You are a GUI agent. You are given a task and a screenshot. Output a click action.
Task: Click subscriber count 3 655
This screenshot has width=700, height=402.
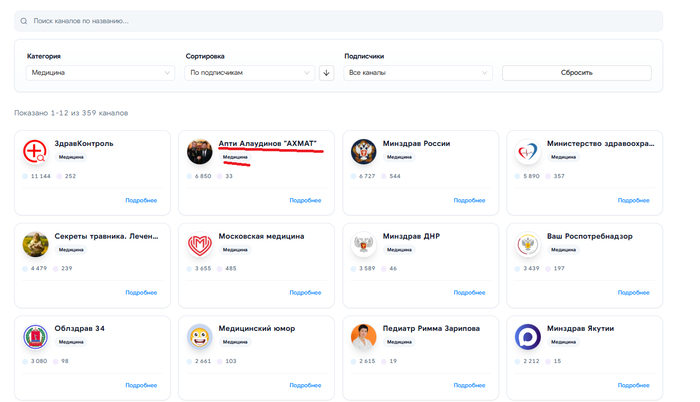tap(203, 268)
